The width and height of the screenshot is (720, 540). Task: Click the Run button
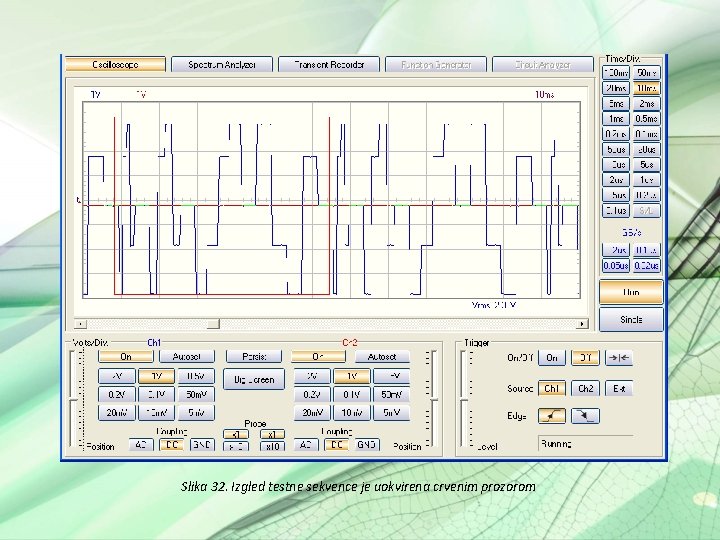coord(631,291)
